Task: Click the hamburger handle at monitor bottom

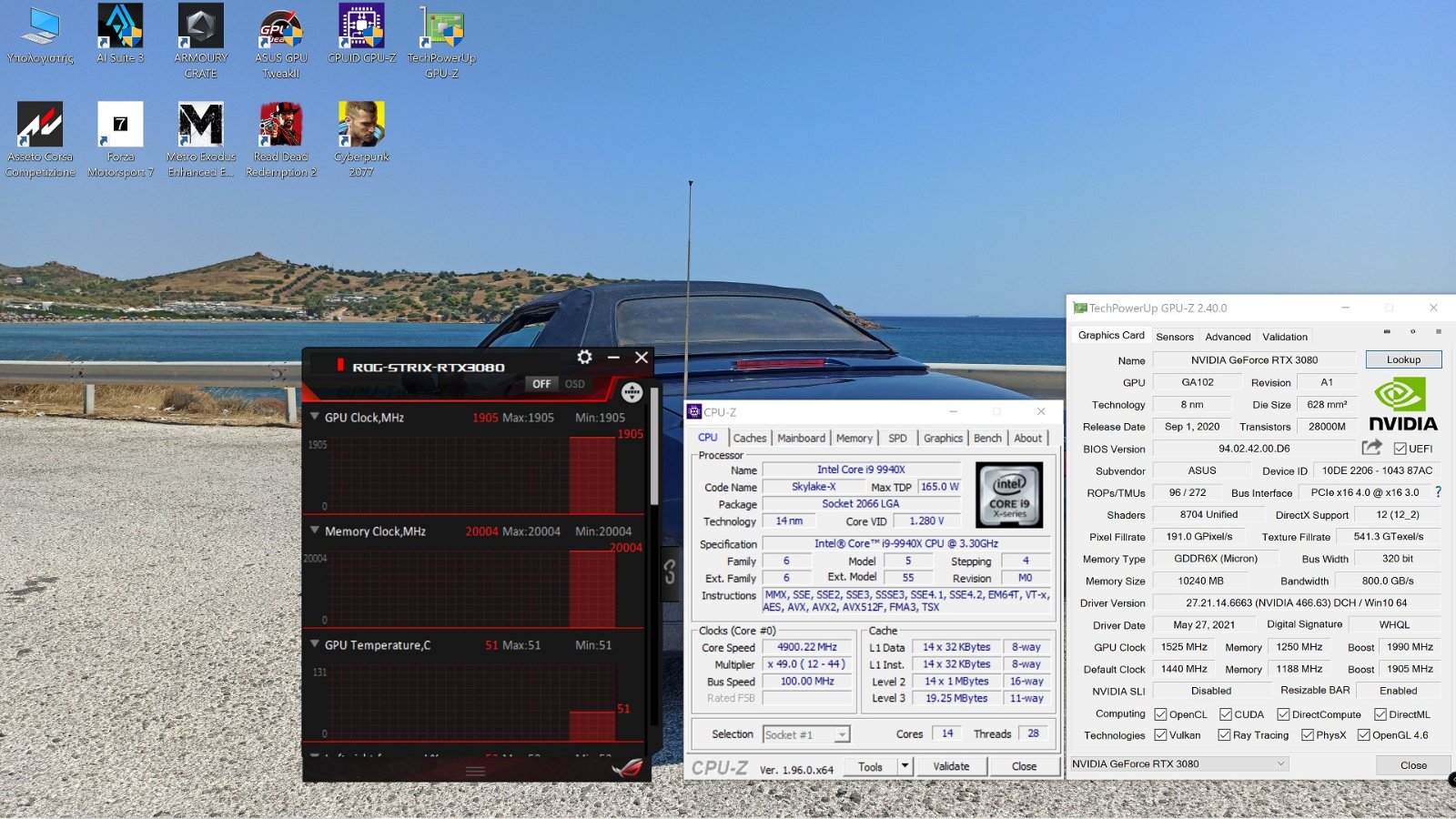Action: pyautogui.click(x=475, y=771)
